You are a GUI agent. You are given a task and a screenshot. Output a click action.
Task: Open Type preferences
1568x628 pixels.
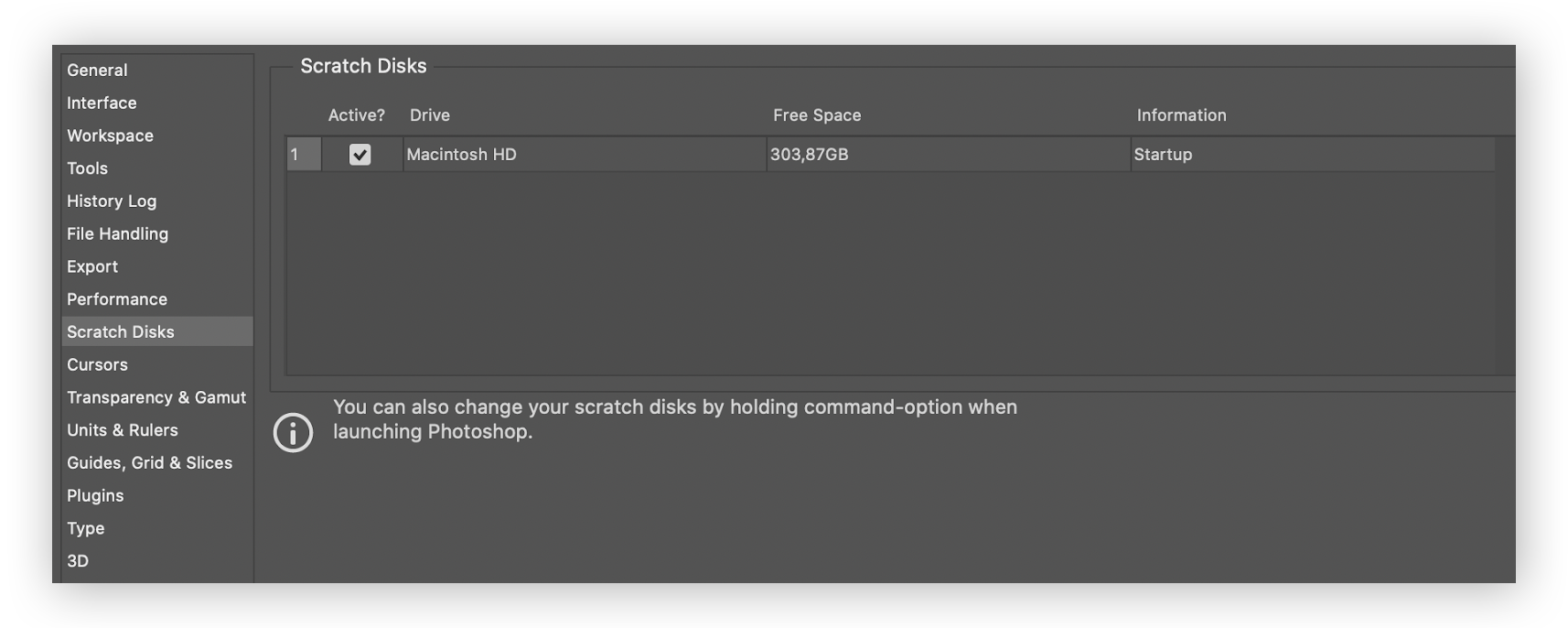85,528
